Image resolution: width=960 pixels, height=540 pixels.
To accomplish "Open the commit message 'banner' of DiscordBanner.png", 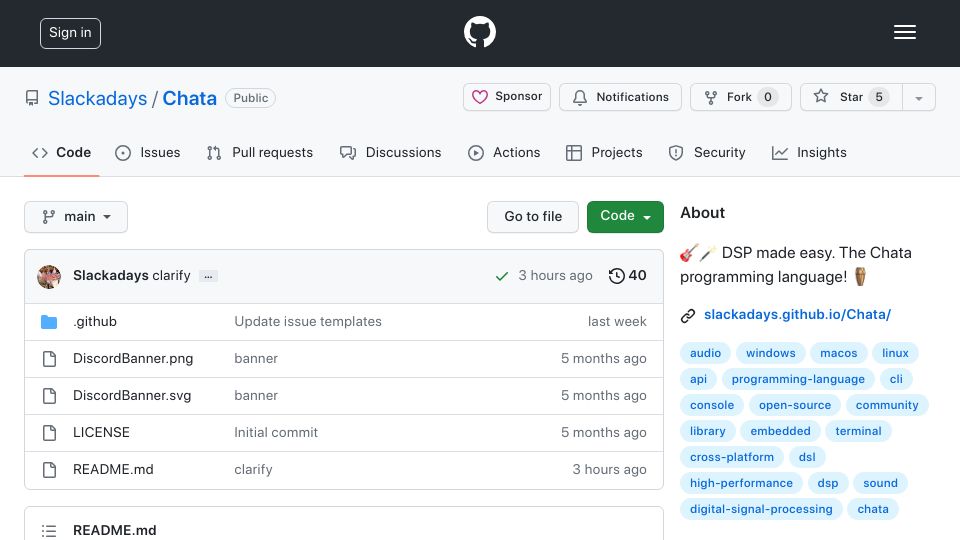I will point(256,358).
